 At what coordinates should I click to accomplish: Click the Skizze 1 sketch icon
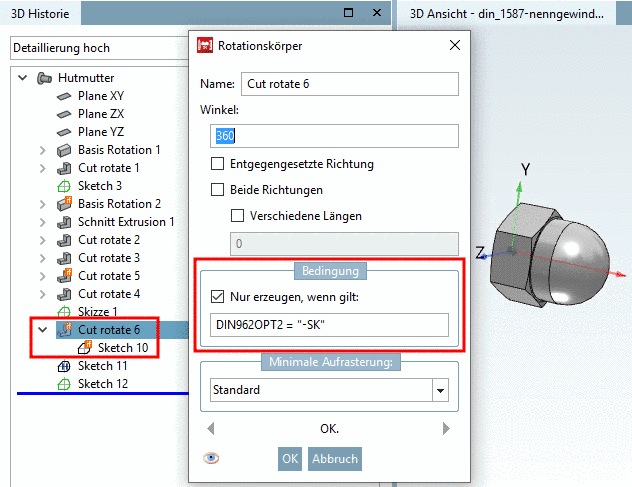[x=64, y=312]
